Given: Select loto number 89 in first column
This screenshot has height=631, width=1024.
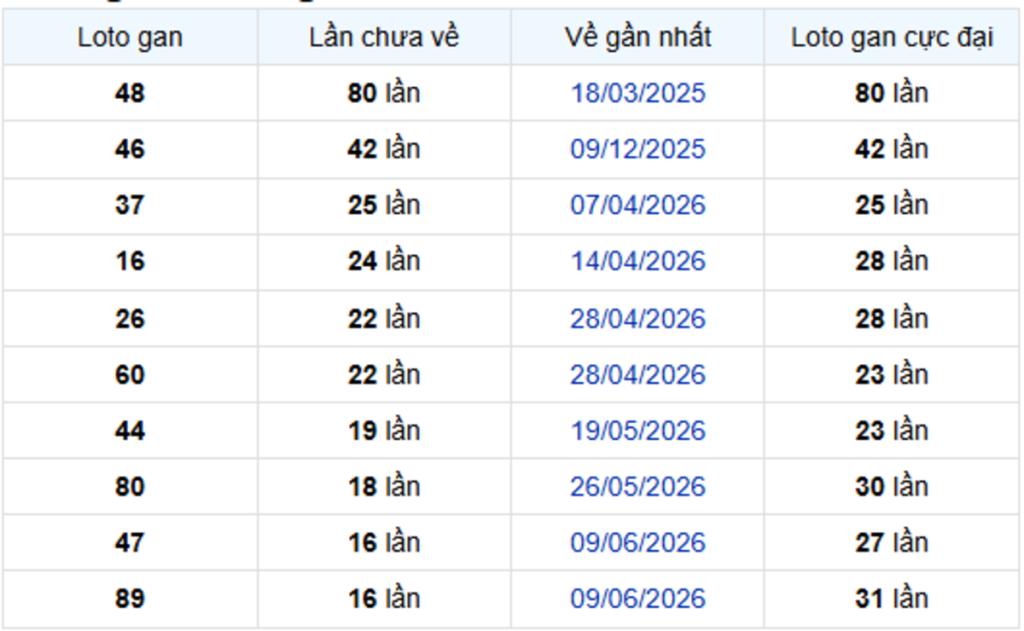Looking at the screenshot, I should point(130,599).
